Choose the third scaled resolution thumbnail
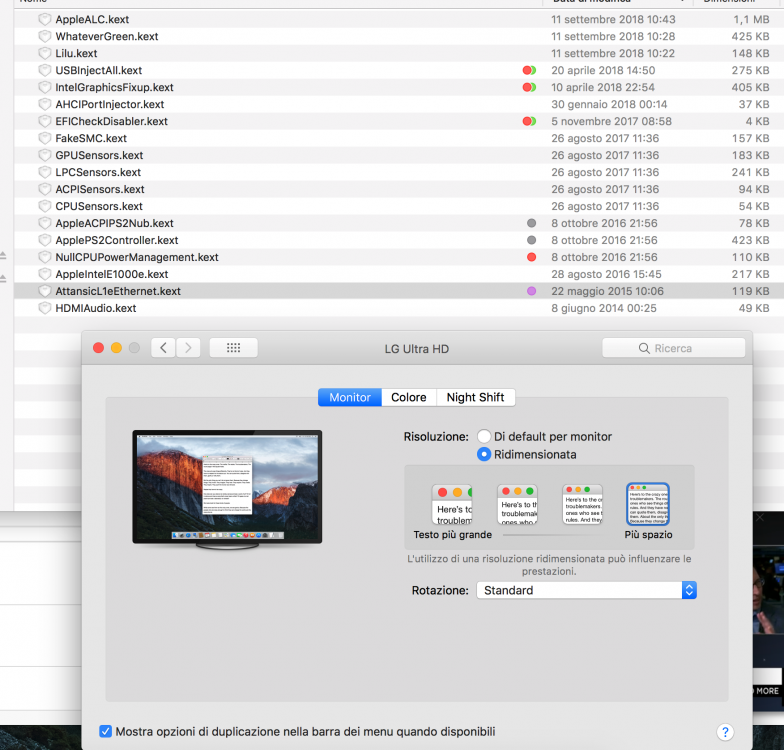784x750 pixels. 582,504
